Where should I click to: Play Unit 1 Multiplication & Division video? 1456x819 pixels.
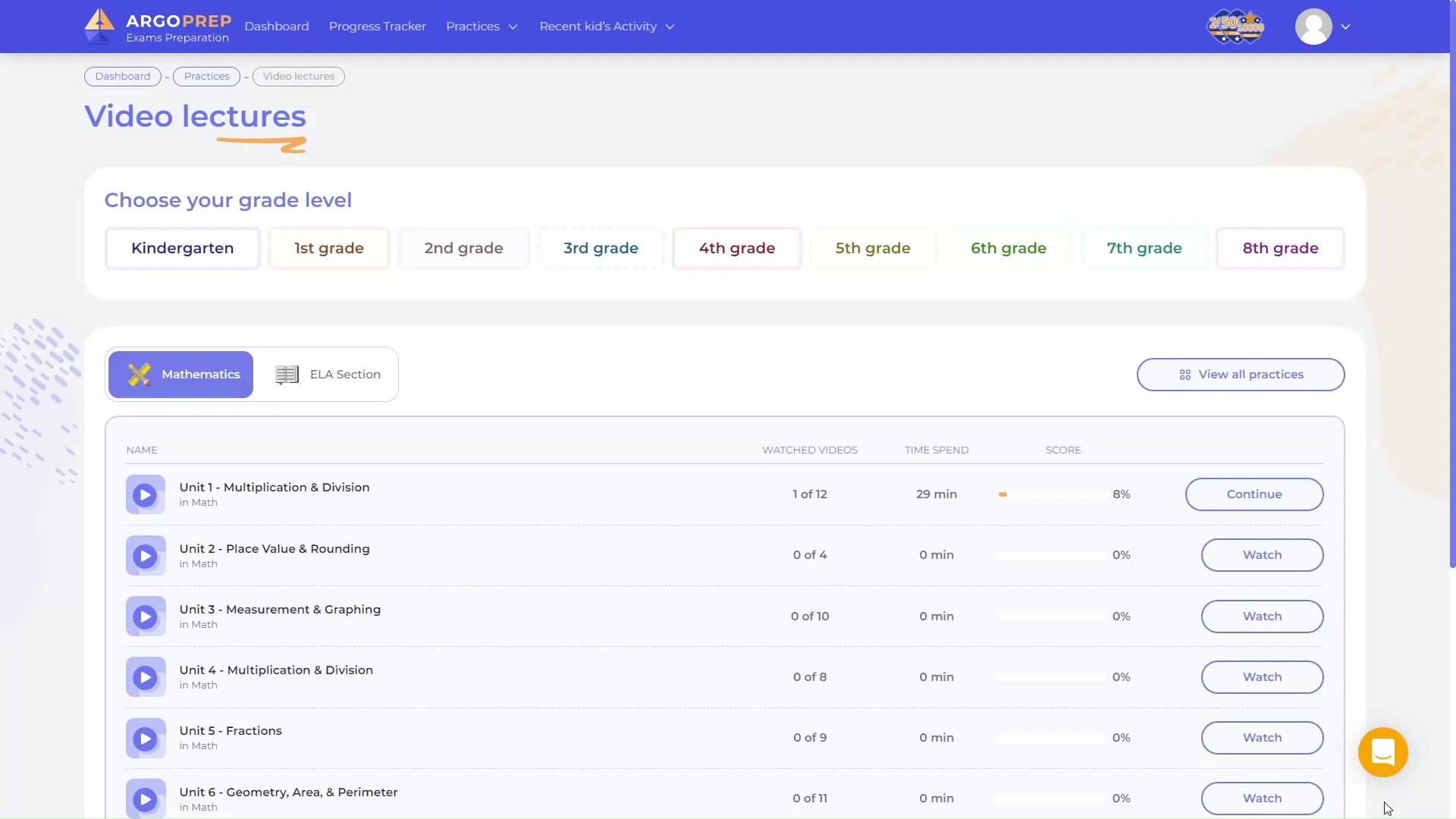click(145, 495)
